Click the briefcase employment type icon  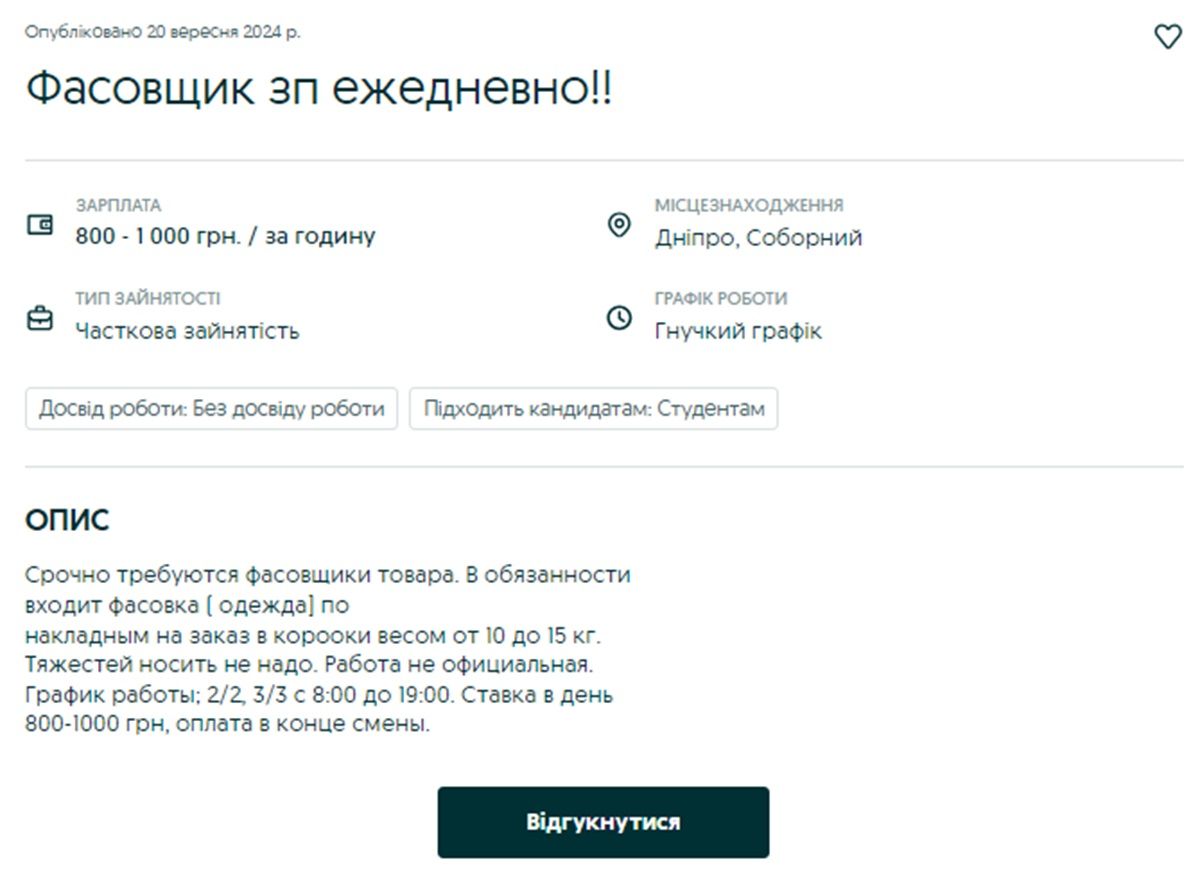39,319
